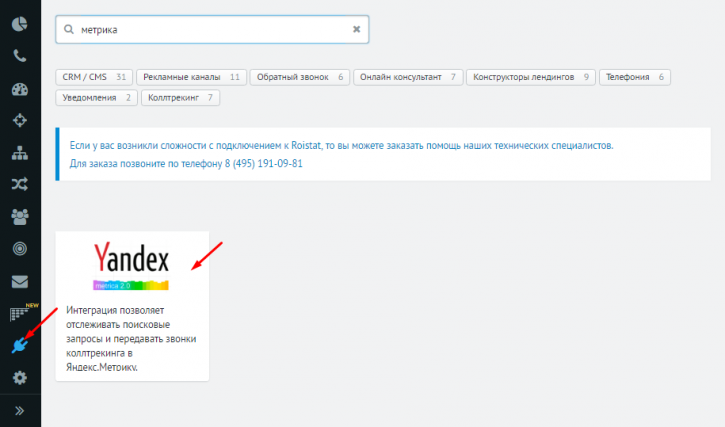Click the crosshair target sidebar icon

coord(19,121)
